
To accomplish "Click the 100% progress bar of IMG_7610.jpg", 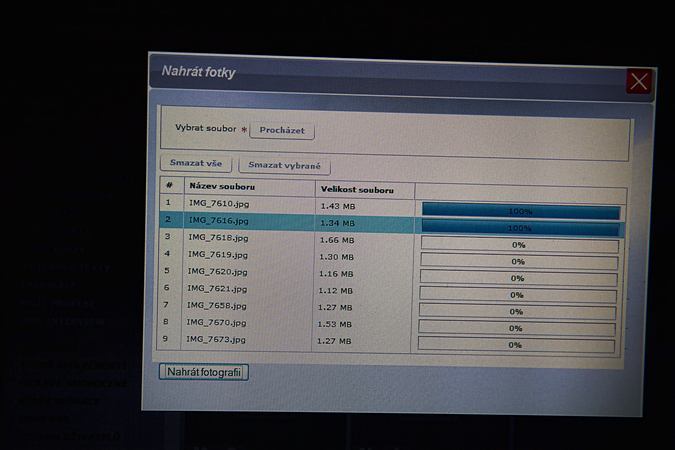I will click(521, 211).
